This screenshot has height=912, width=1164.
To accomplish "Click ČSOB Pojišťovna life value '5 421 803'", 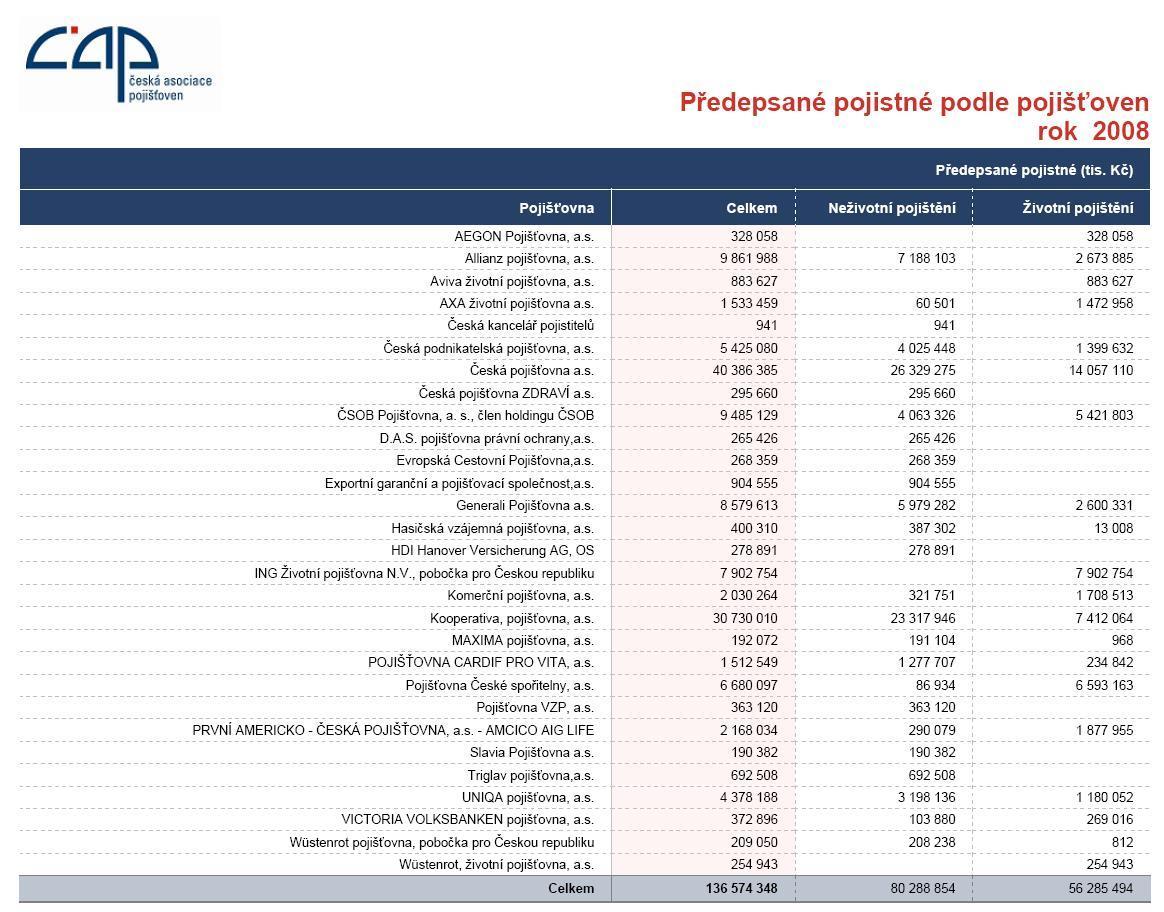I will [x=1105, y=416].
